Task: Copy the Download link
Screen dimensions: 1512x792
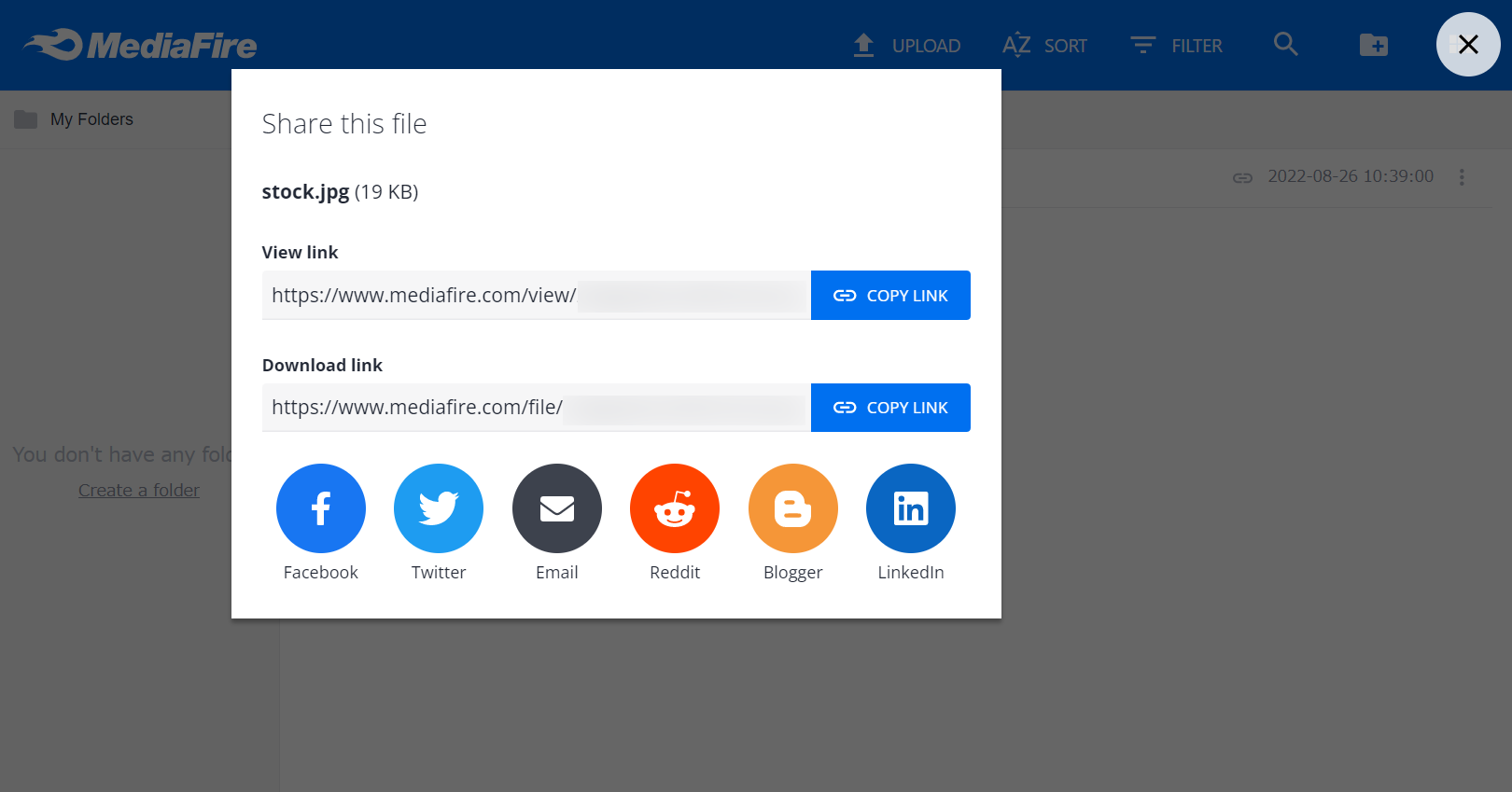Action: pos(890,408)
